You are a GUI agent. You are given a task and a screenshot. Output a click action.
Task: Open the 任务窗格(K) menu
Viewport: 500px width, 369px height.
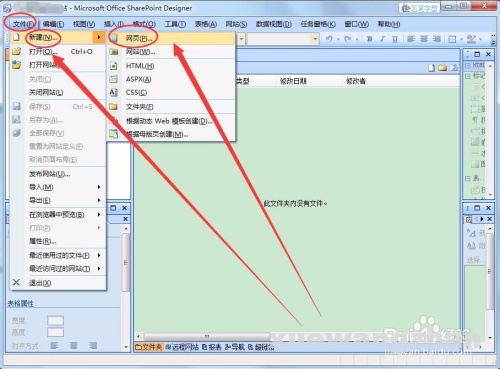318,24
